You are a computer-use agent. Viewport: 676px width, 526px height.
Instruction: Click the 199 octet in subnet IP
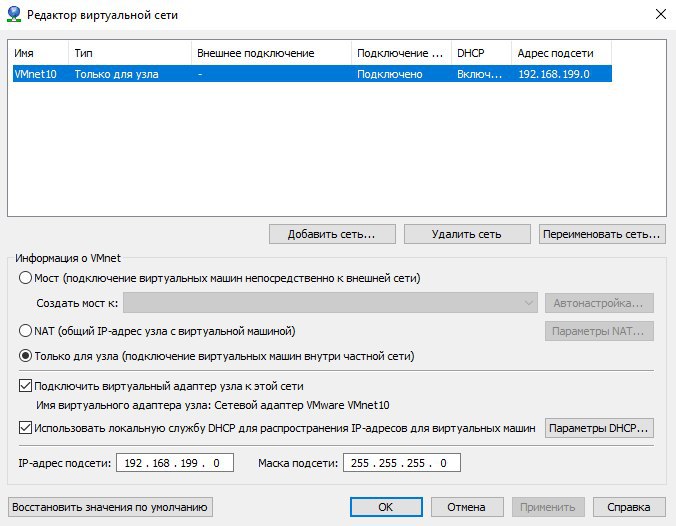click(189, 463)
